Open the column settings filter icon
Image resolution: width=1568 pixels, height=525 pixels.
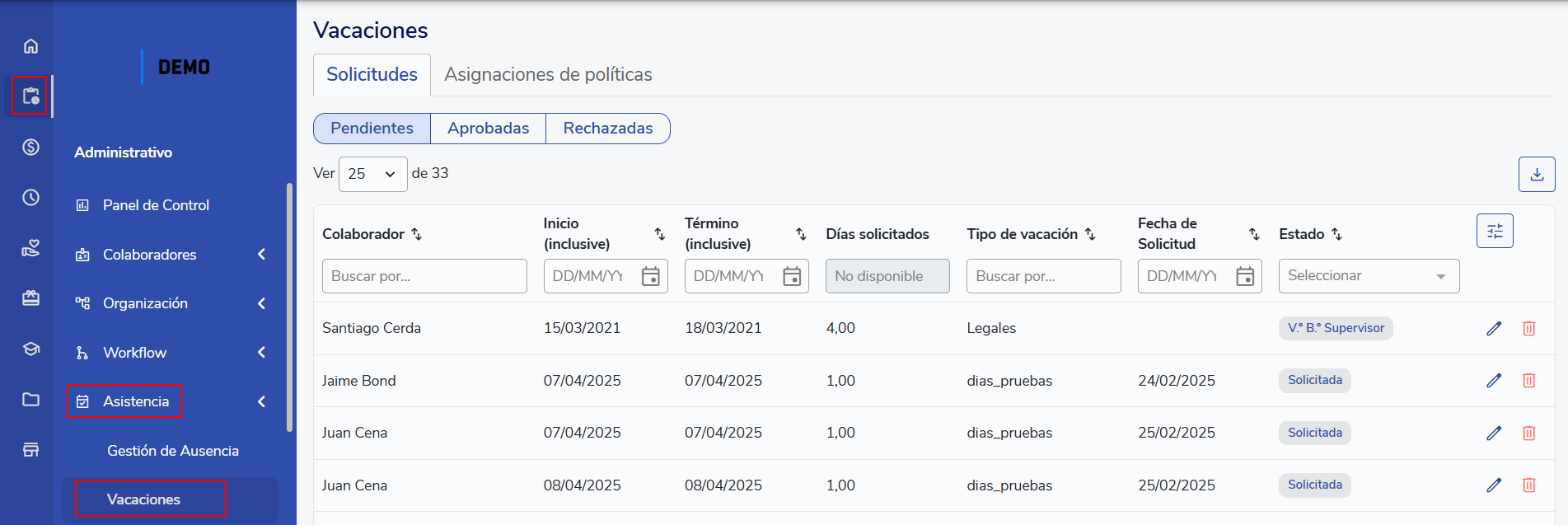[1494, 231]
